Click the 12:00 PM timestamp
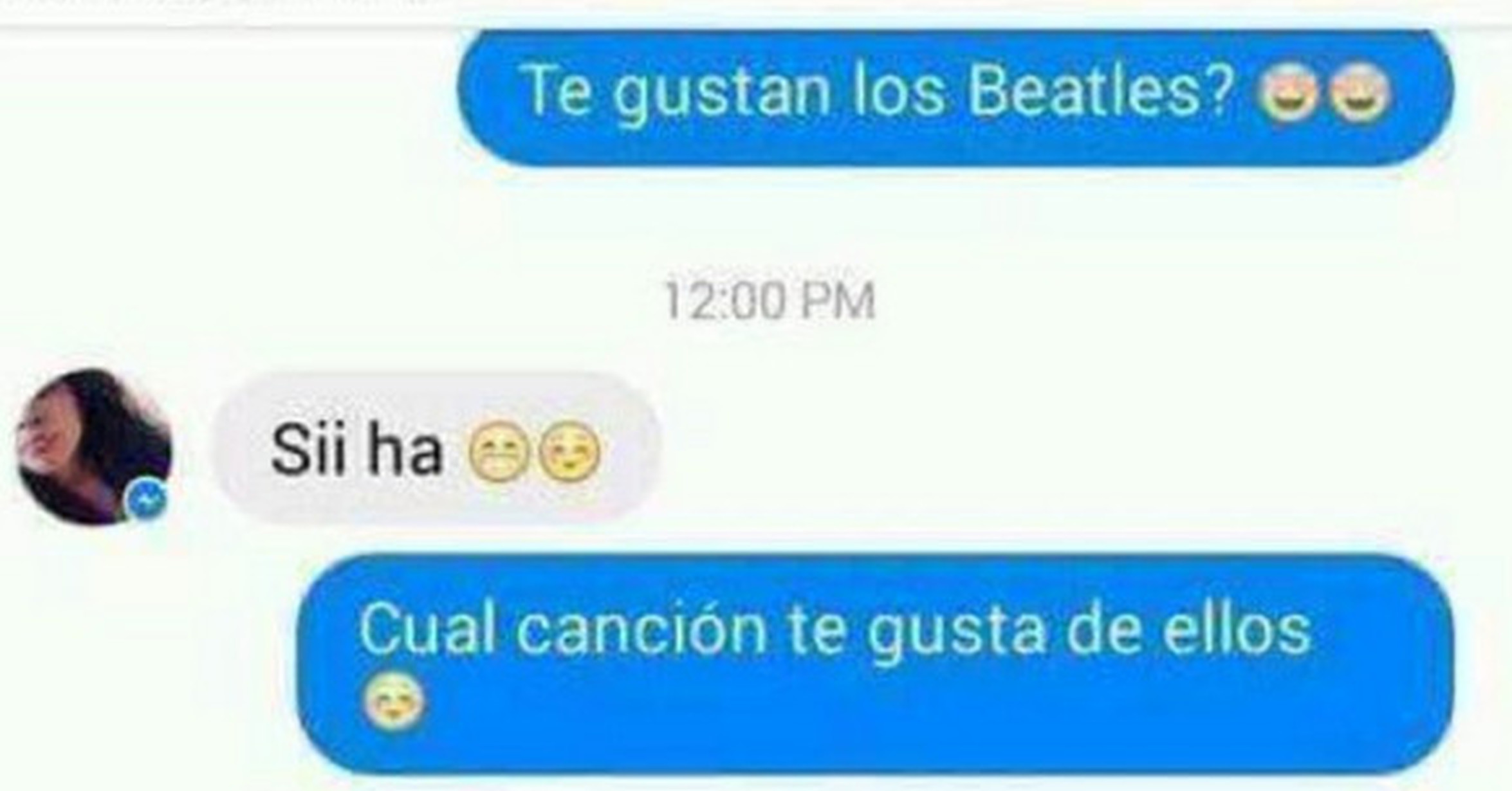Screen dimensions: 1512x791 pos(769,300)
